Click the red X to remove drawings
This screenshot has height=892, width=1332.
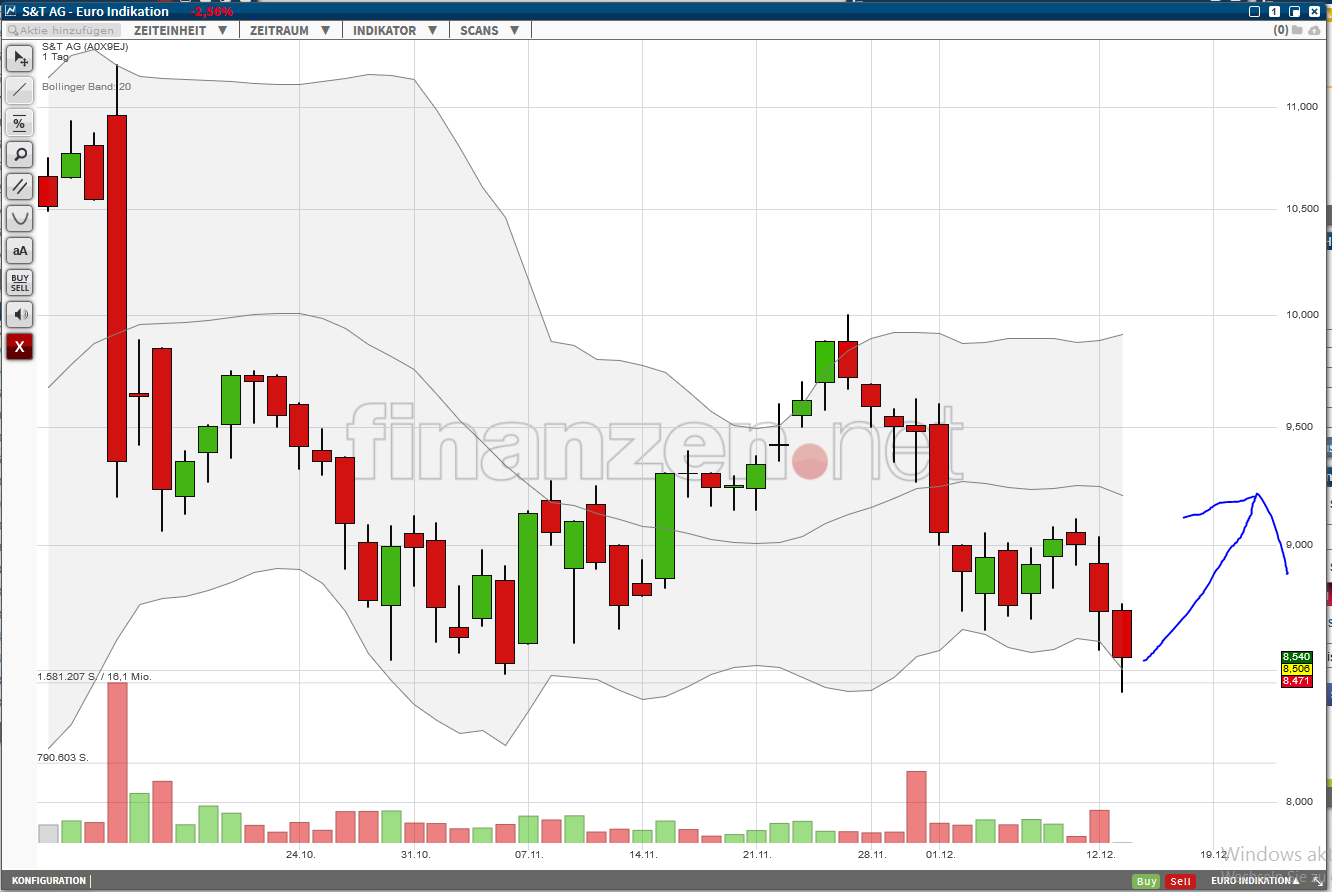19,346
